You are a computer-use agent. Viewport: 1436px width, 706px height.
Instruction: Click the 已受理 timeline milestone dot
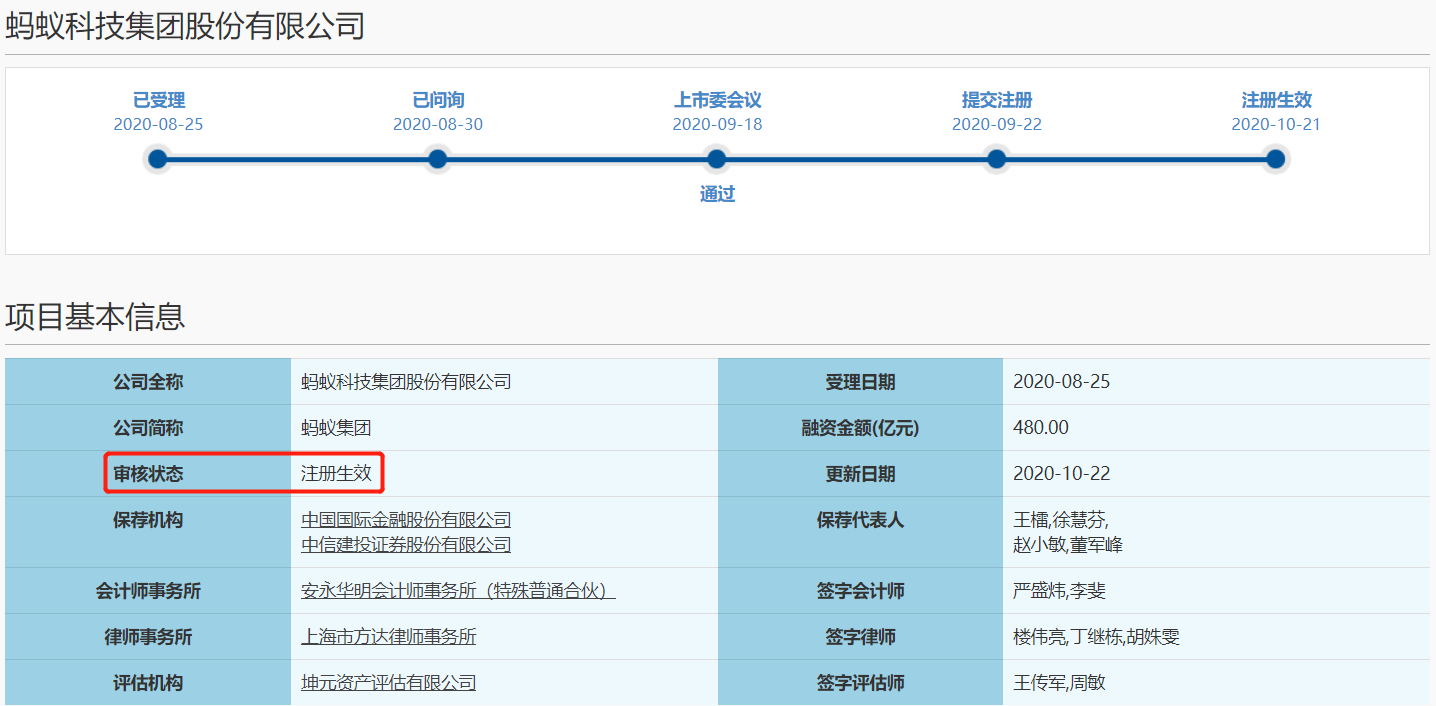click(157, 159)
